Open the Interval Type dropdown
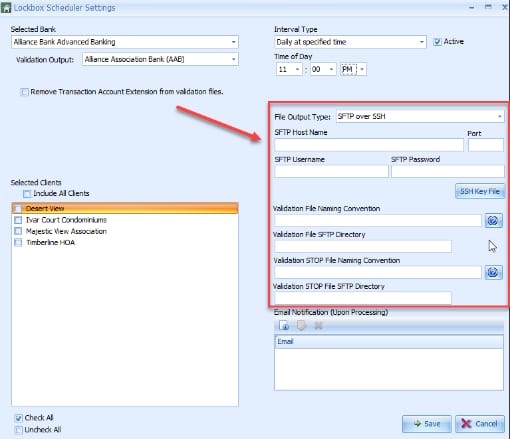510x439 pixels. [x=422, y=42]
